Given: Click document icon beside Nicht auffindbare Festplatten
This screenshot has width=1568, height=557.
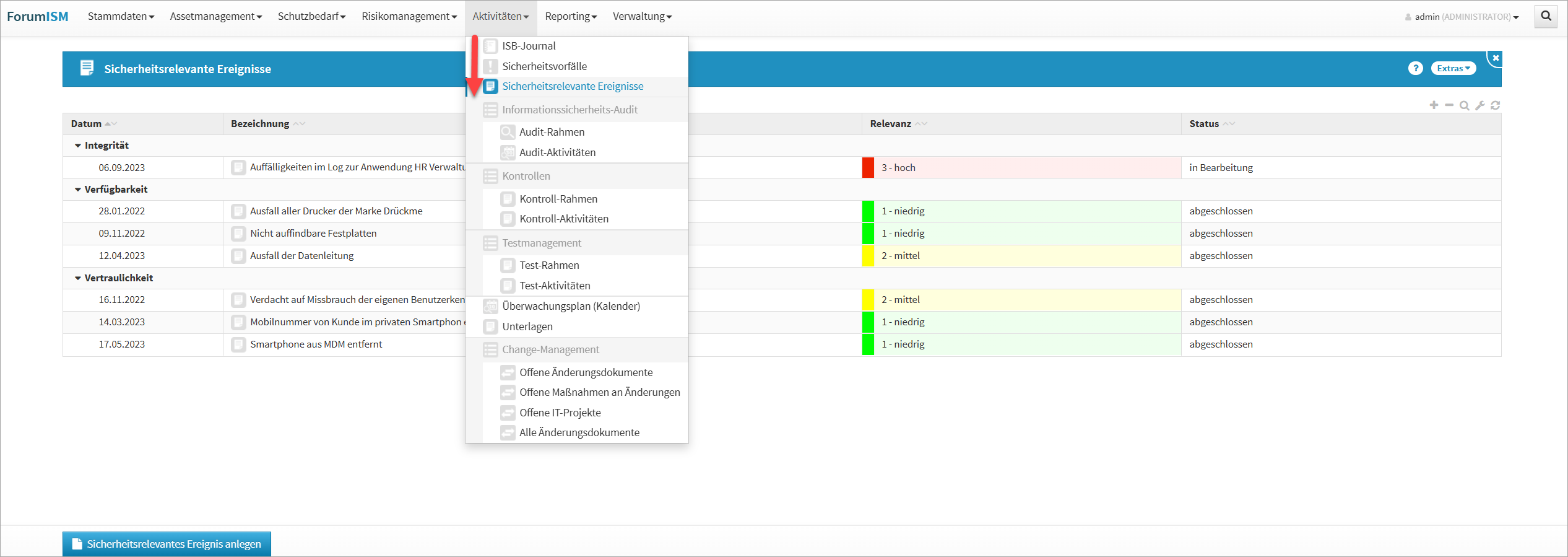Looking at the screenshot, I should pyautogui.click(x=238, y=234).
